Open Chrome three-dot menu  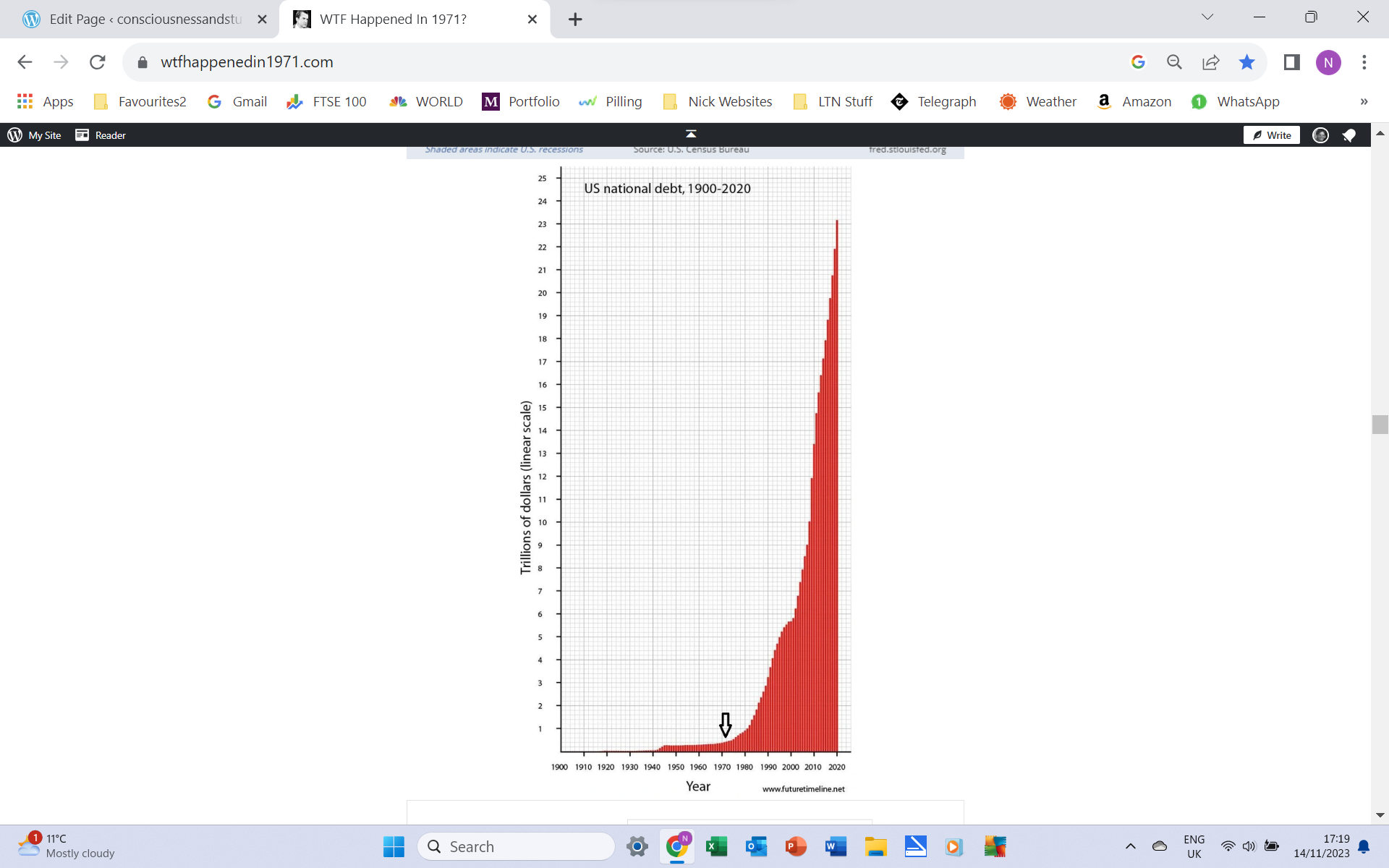click(x=1364, y=62)
